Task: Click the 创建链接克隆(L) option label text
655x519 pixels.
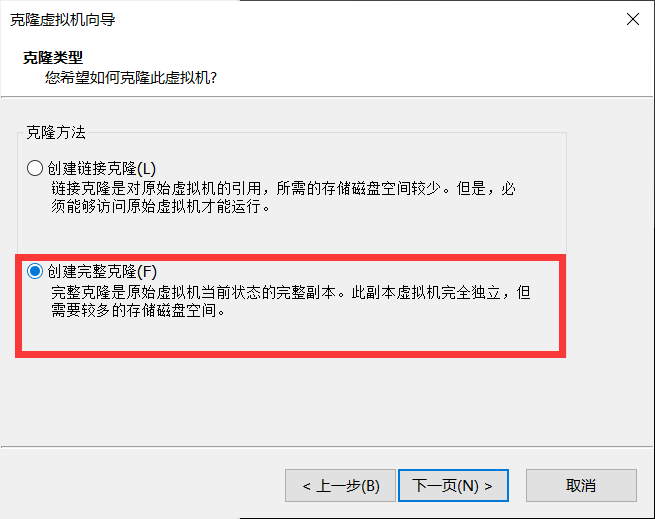Action: pyautogui.click(x=102, y=168)
